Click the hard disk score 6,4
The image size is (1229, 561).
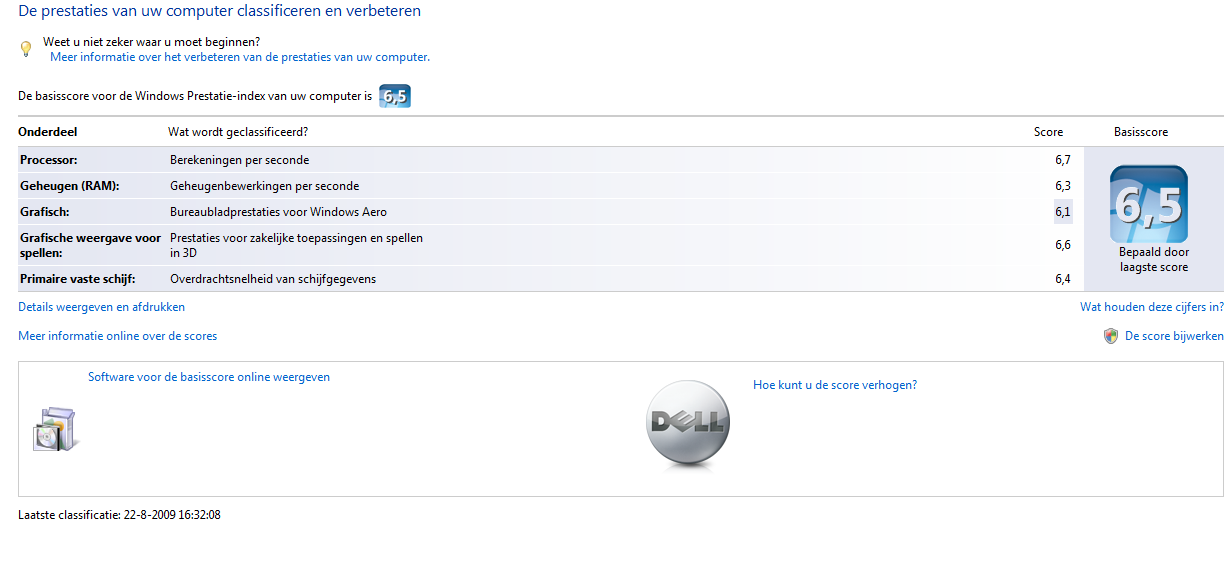[1063, 279]
